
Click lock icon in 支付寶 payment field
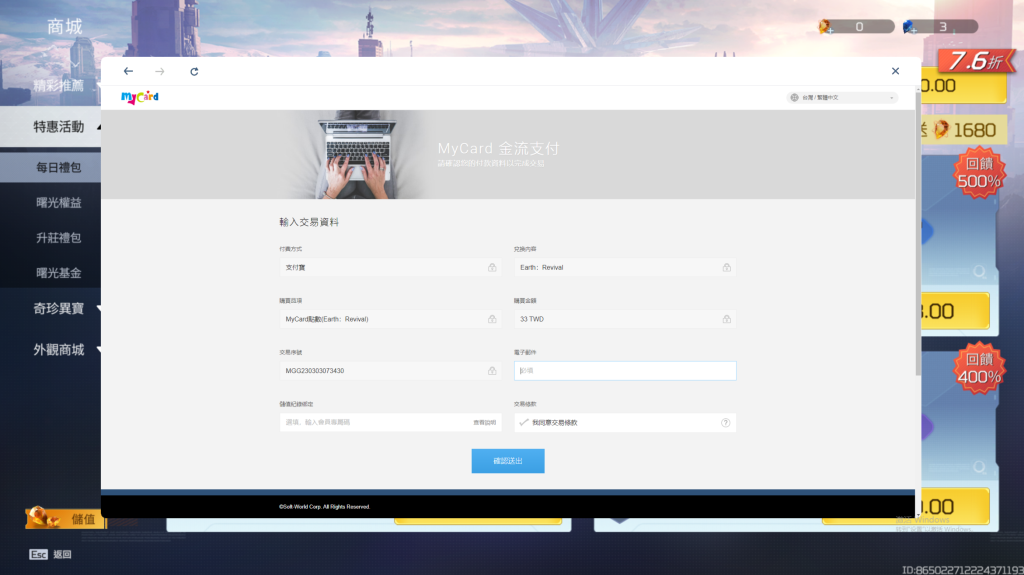pyautogui.click(x=492, y=267)
